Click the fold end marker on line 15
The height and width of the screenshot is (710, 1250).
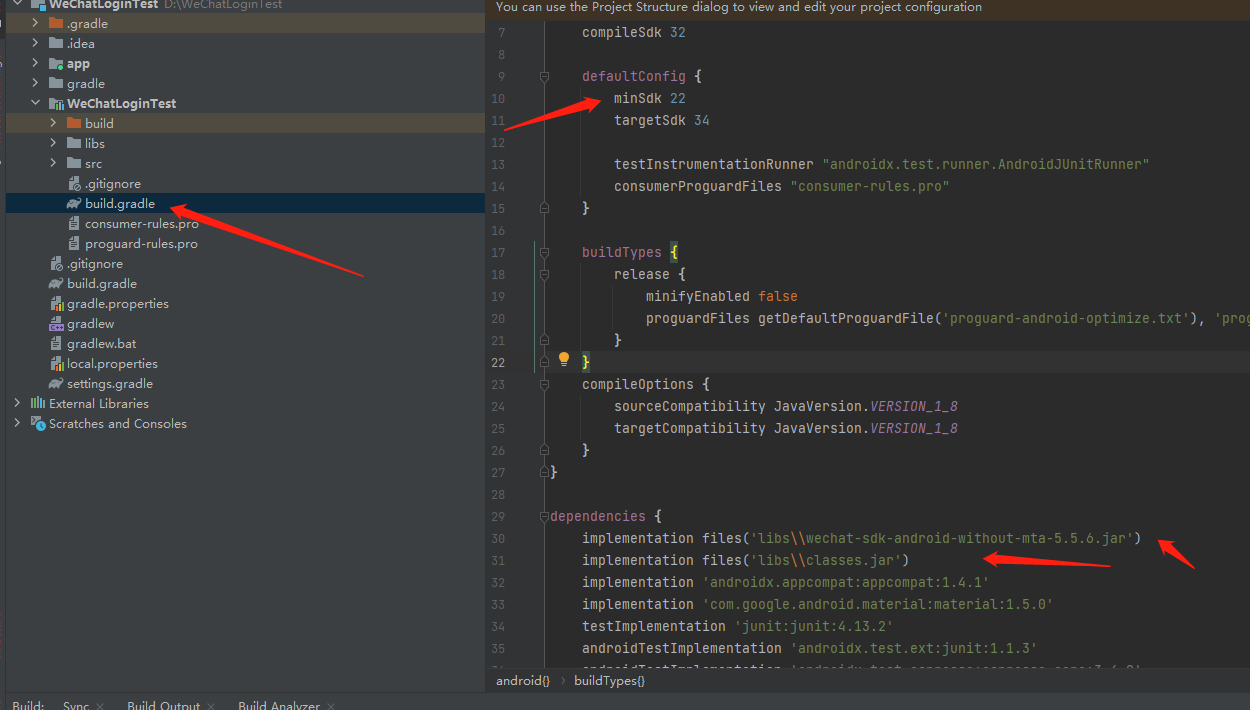coord(544,208)
